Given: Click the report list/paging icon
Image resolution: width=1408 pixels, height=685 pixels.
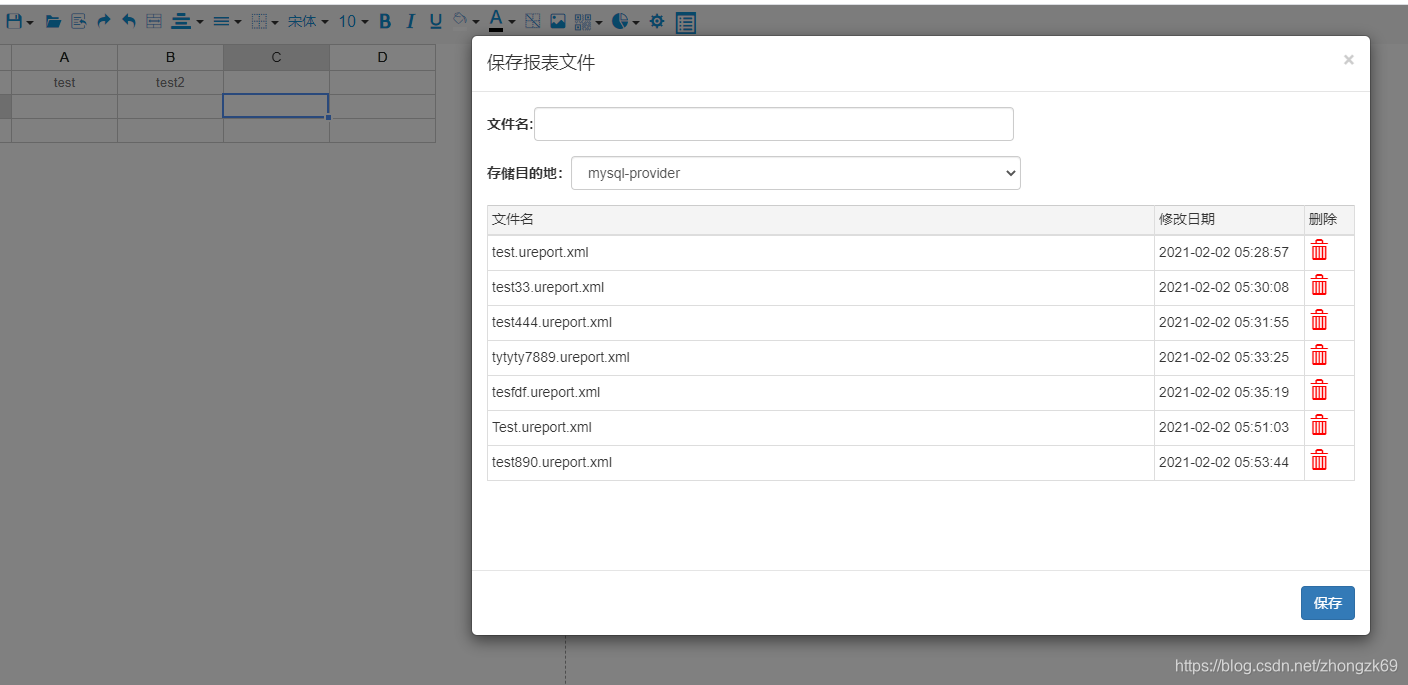Looking at the screenshot, I should 686,22.
